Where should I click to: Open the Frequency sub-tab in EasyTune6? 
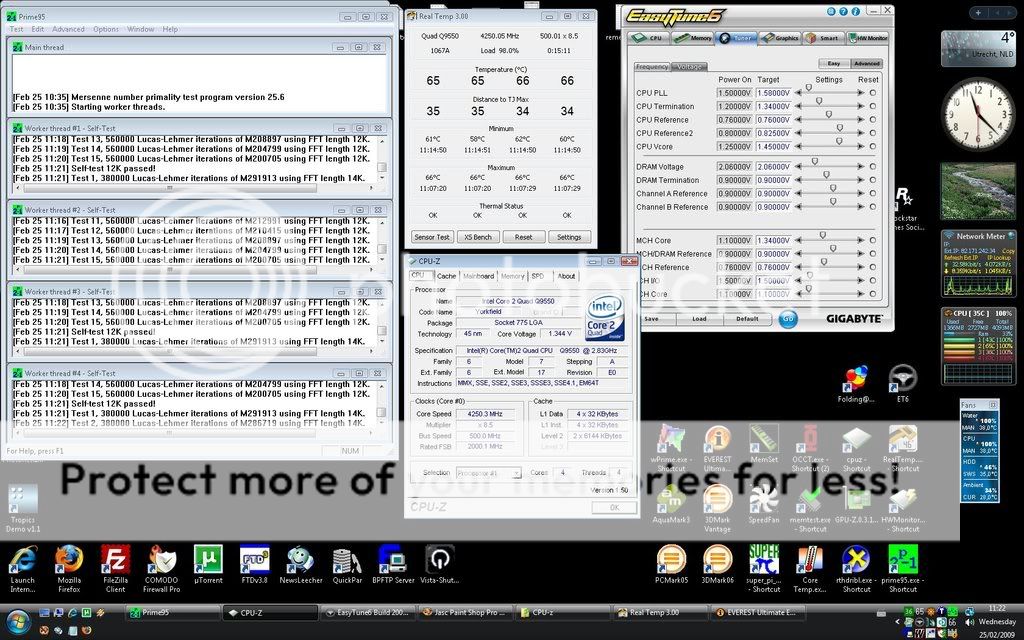click(x=652, y=67)
